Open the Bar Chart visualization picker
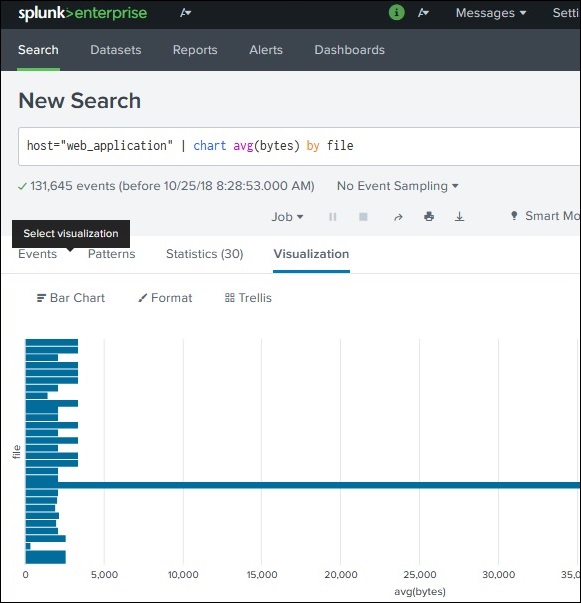Viewport: 581px width, 603px height. (x=71, y=298)
